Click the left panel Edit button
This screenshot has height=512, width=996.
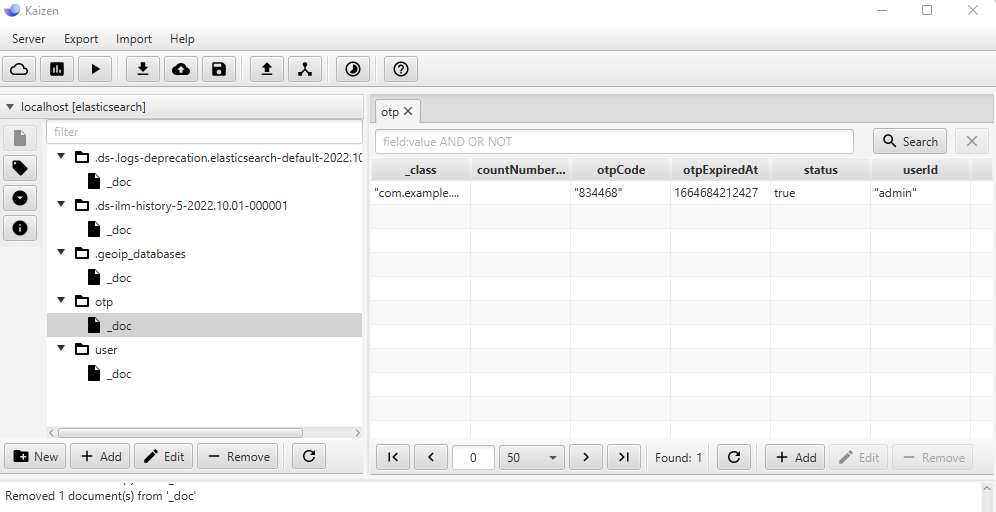click(163, 456)
